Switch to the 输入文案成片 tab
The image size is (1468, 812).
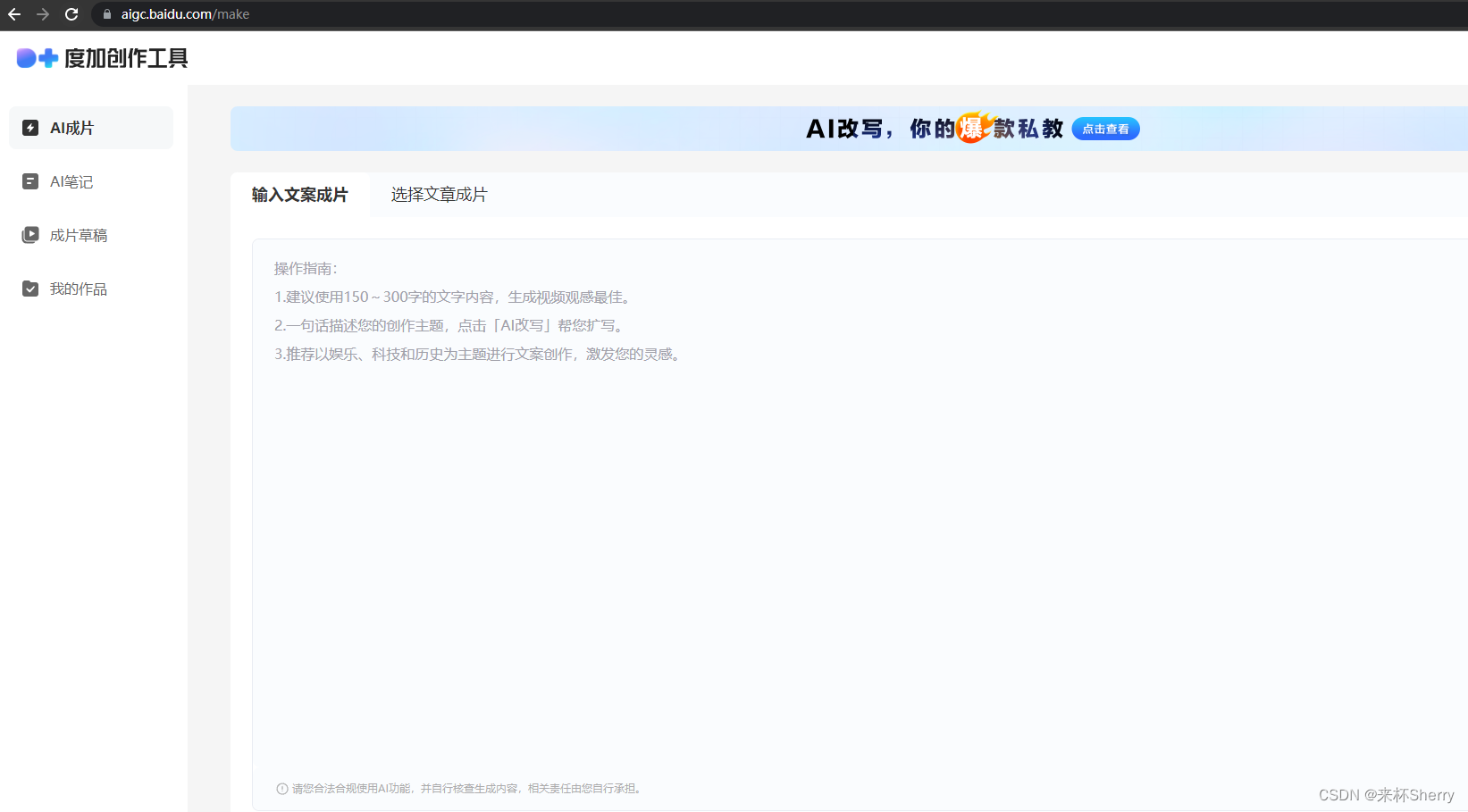coord(300,195)
